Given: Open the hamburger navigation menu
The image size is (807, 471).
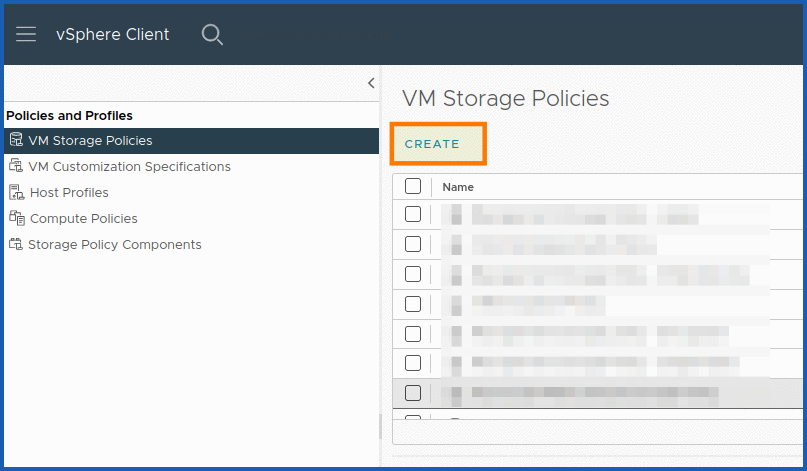Looking at the screenshot, I should (26, 34).
